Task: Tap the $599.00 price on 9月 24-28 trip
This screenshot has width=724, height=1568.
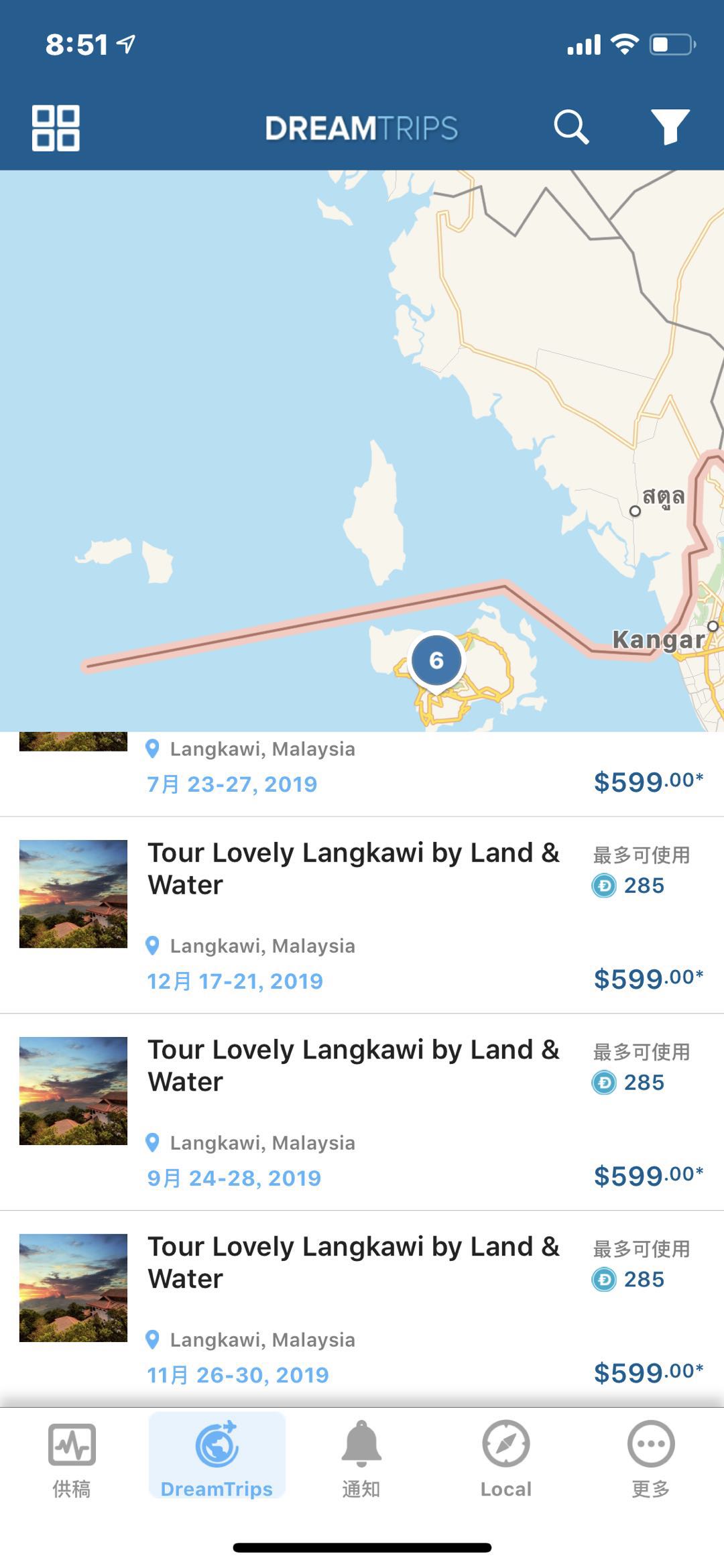Action: pyautogui.click(x=648, y=1176)
